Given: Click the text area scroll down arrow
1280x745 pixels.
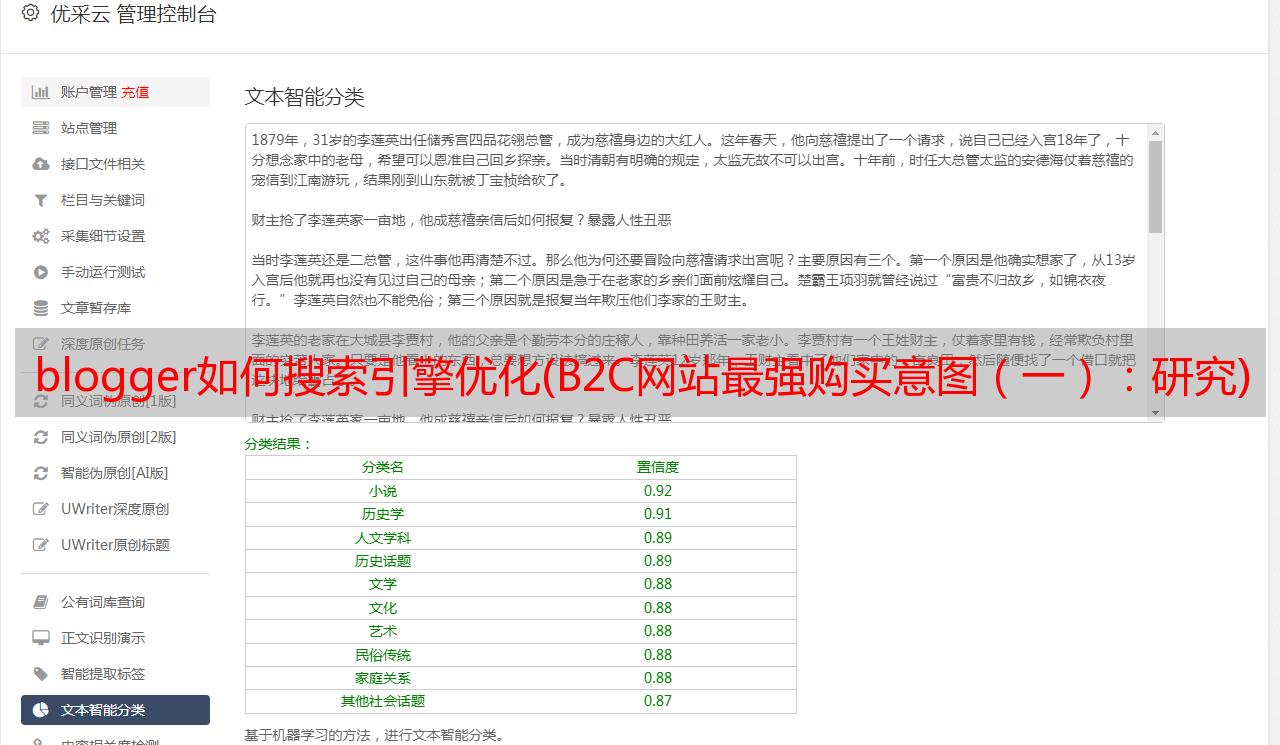Looking at the screenshot, I should [1156, 413].
